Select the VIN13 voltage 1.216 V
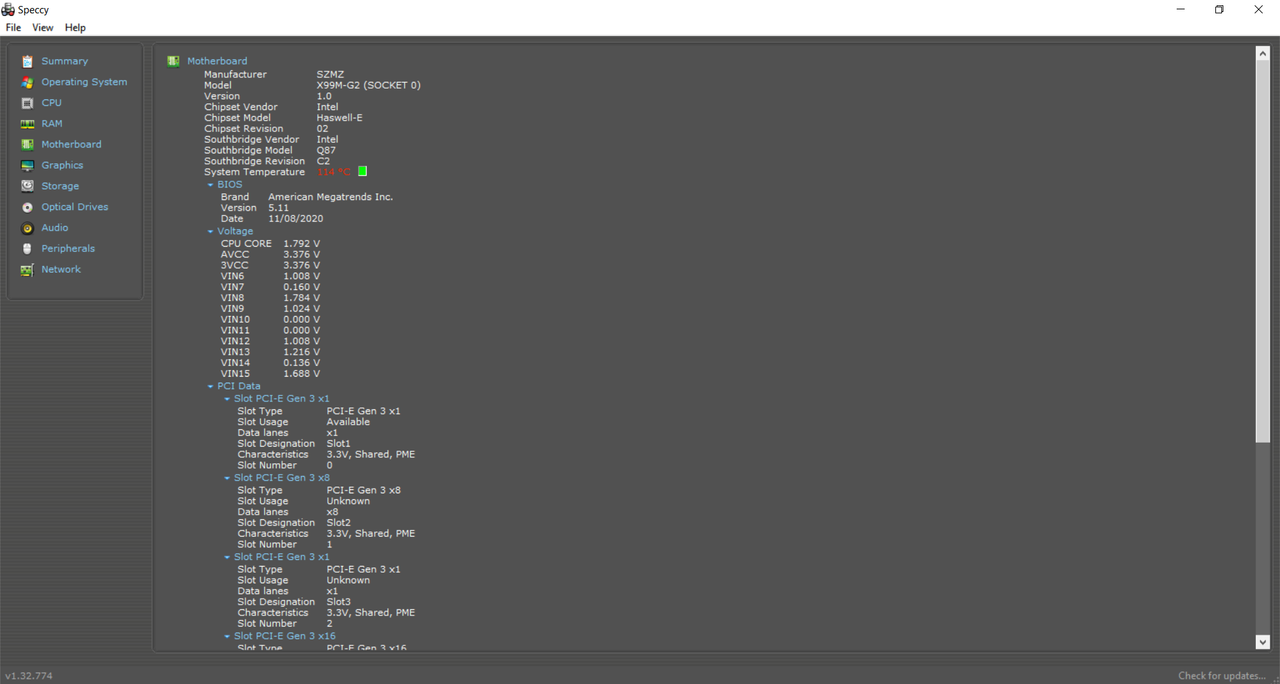Viewport: 1280px width, 684px height. 301,352
